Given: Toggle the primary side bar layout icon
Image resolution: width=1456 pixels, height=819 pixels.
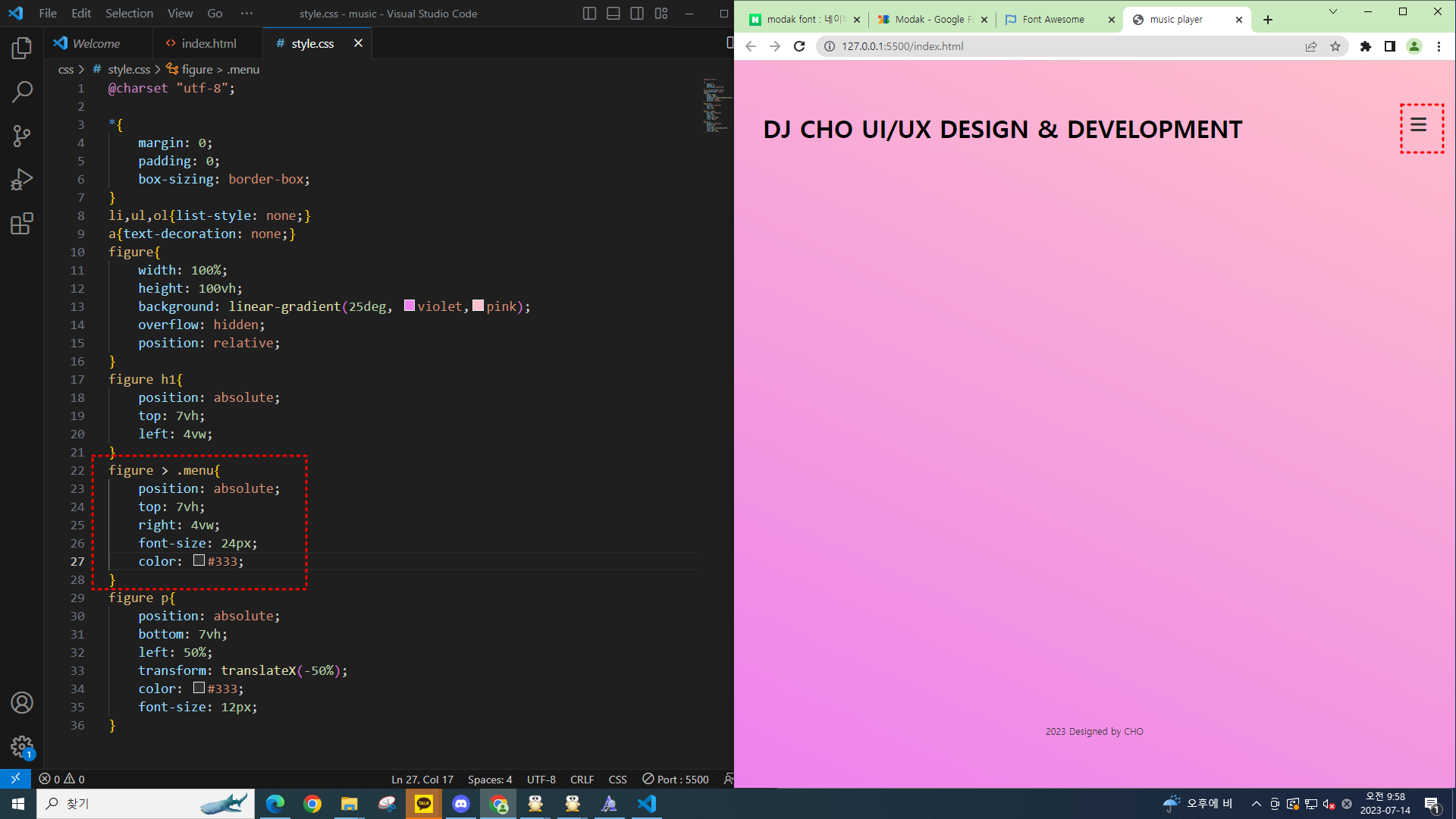Looking at the screenshot, I should tap(589, 14).
